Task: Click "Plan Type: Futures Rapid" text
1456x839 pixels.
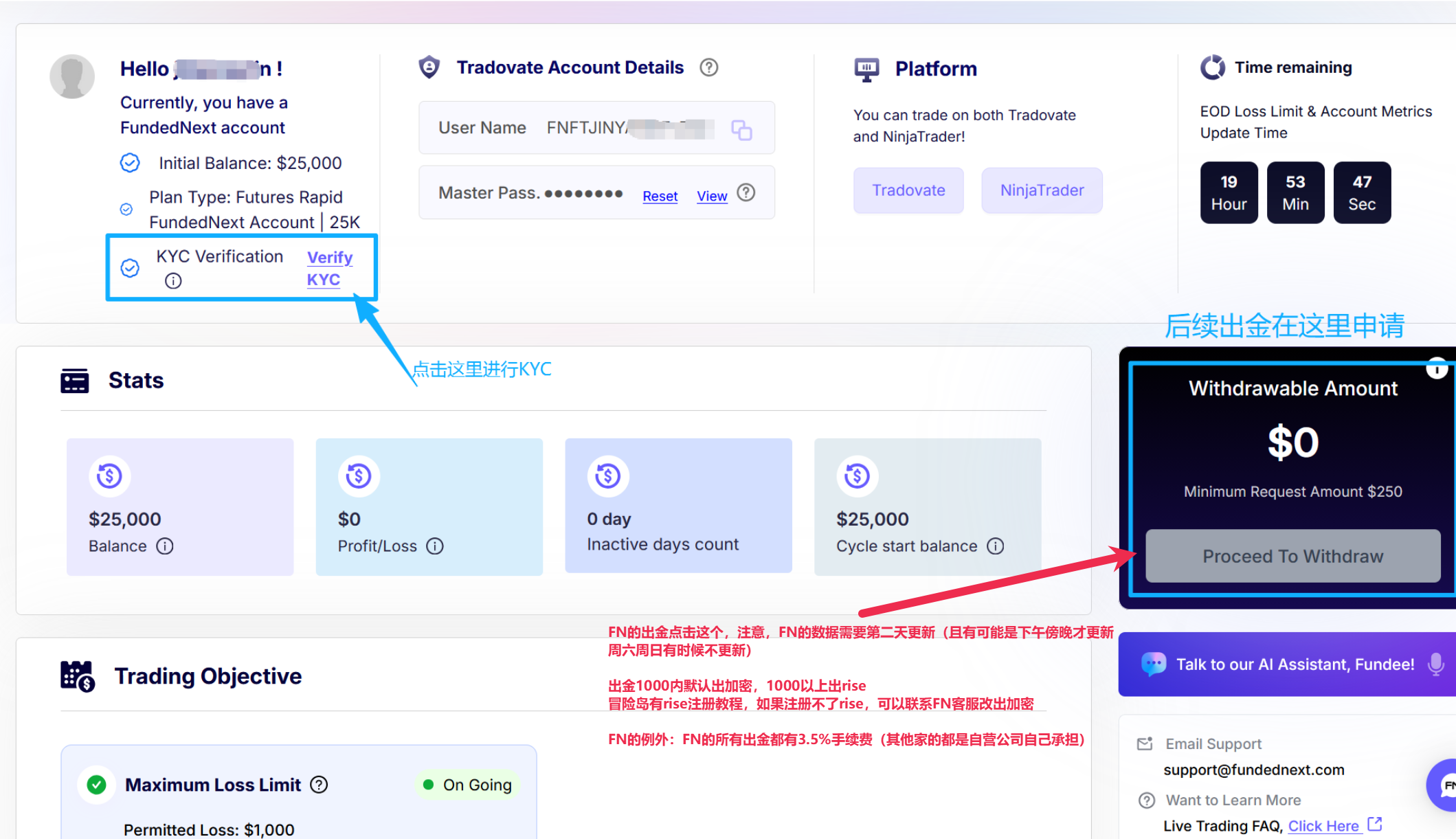Action: (246, 197)
